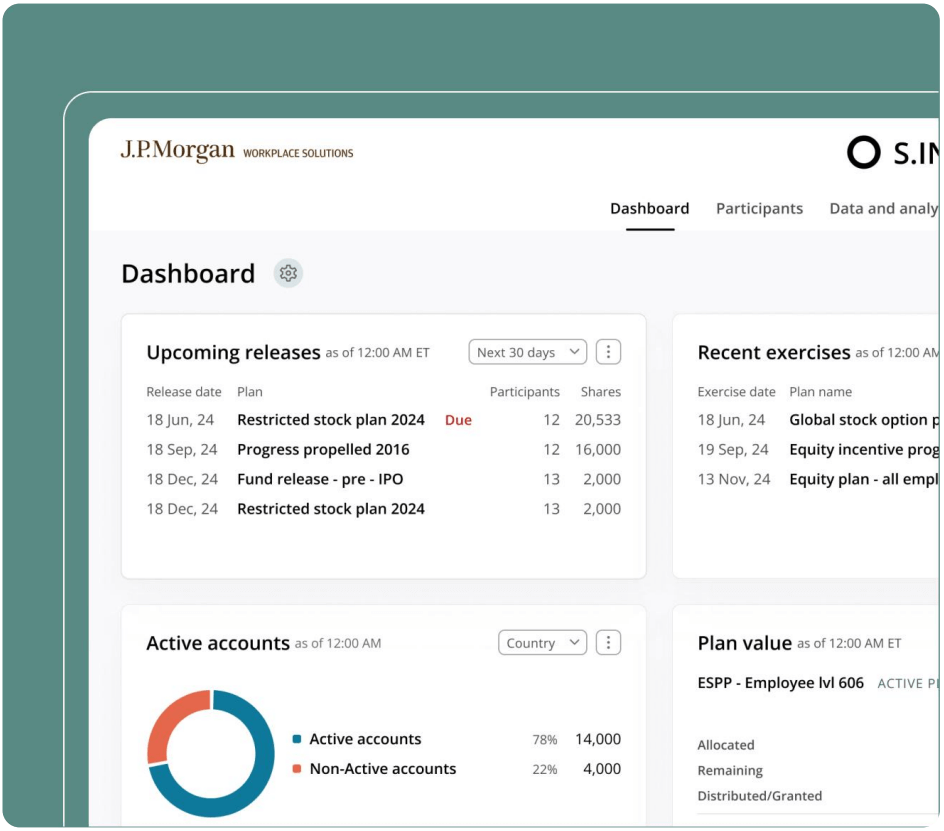Switch to the Participants tab
This screenshot has width=944, height=831.
759,209
